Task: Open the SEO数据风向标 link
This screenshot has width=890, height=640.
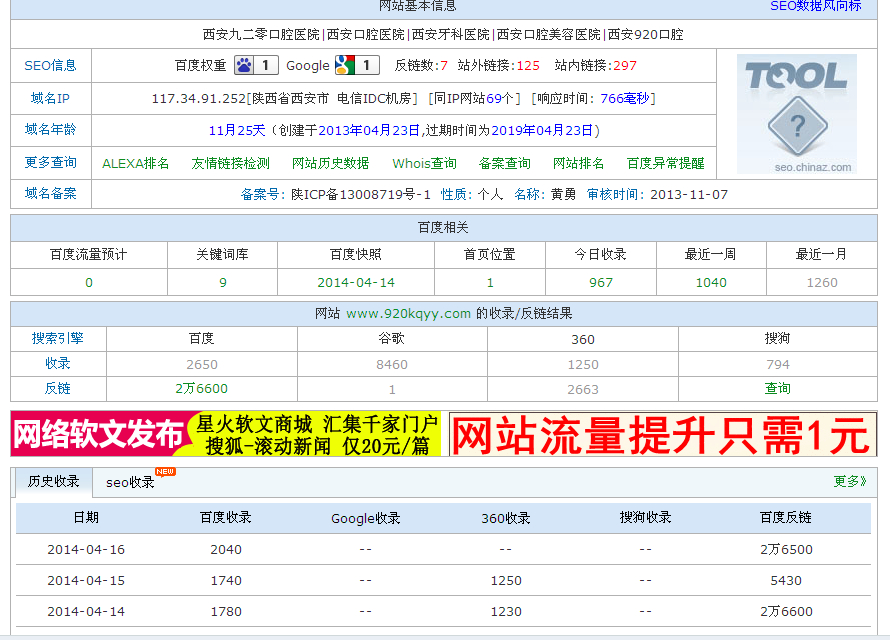Action: 816,6
